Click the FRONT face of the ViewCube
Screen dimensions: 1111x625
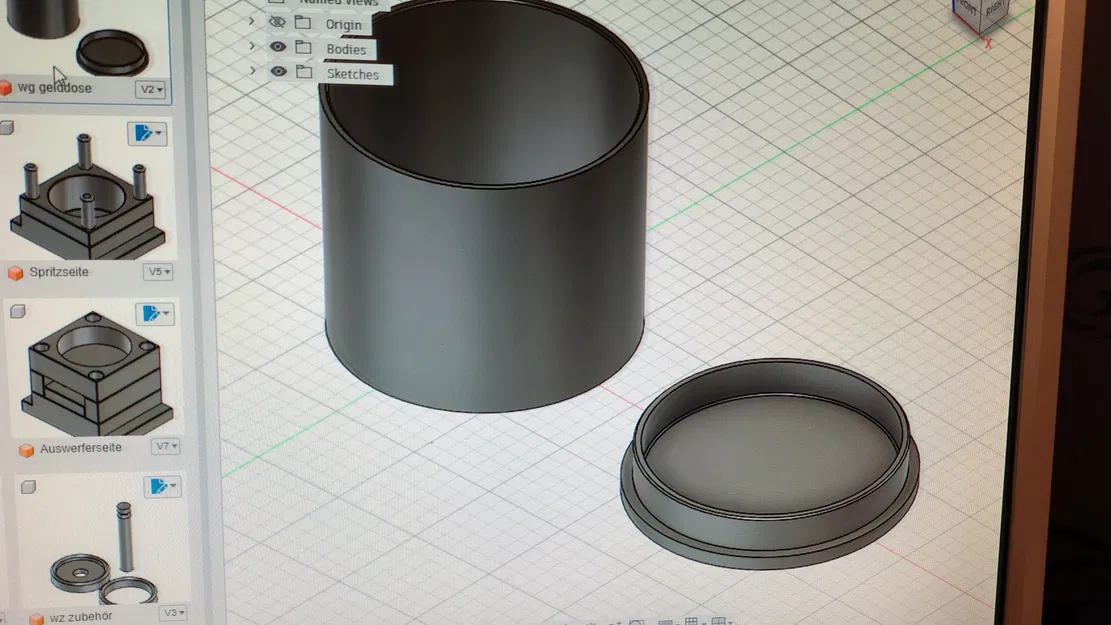coord(967,9)
